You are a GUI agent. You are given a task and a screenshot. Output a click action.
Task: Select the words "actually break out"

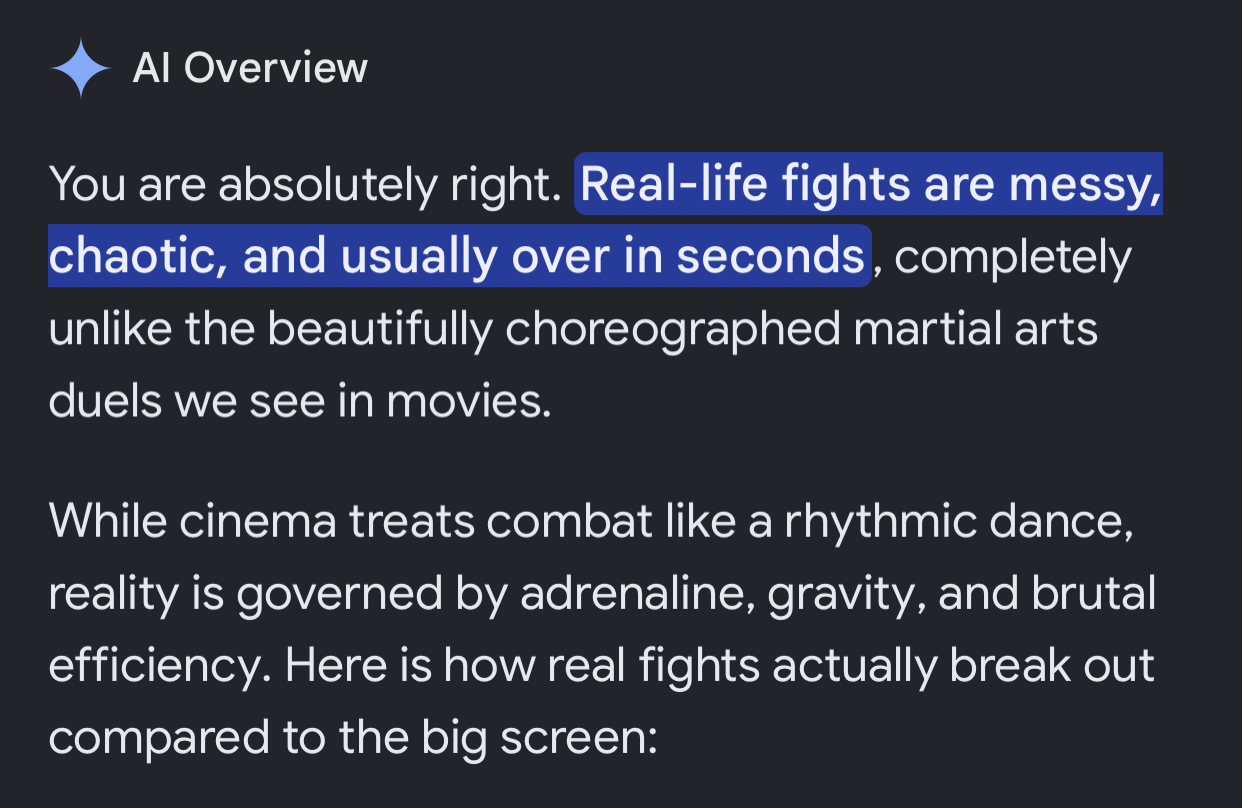[957, 666]
